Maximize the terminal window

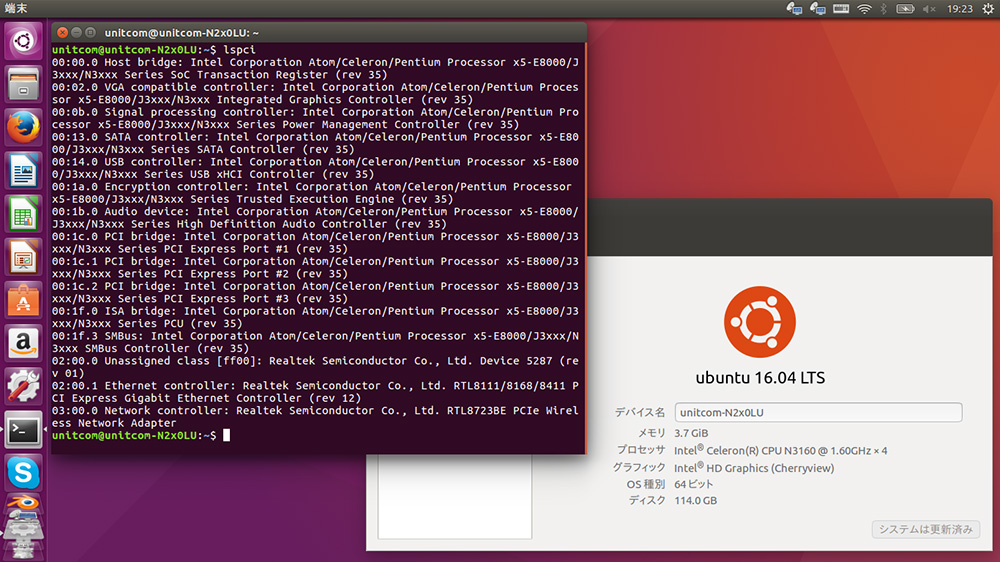pyautogui.click(x=91, y=33)
